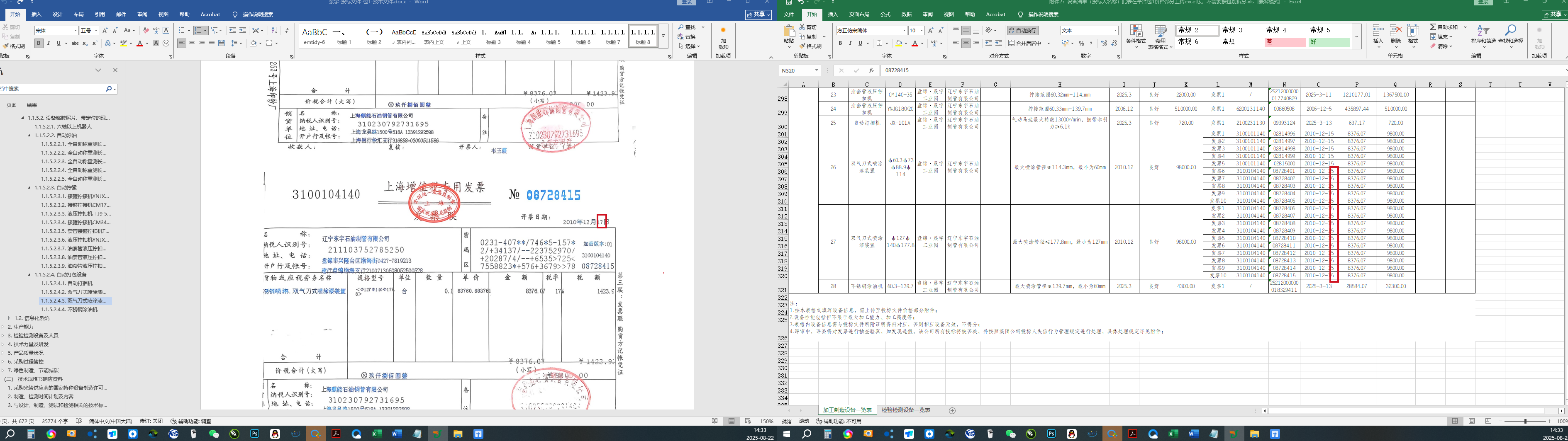The width and height of the screenshot is (1568, 441).
Task: Open Excel's Conditional Formatting (条件格式)
Action: pyautogui.click(x=1136, y=37)
